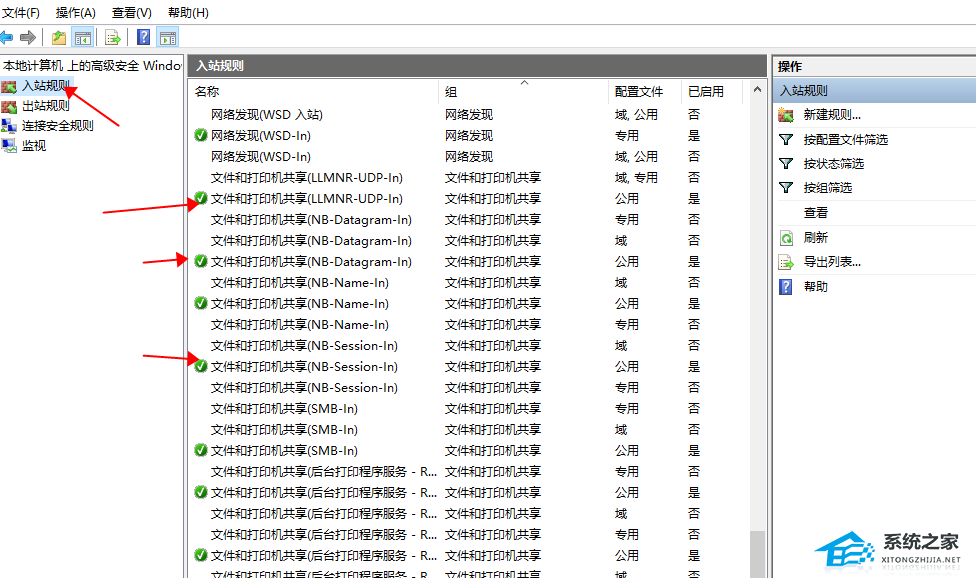976x578 pixels.
Task: Open the 查看(V) menu
Action: click(x=131, y=12)
